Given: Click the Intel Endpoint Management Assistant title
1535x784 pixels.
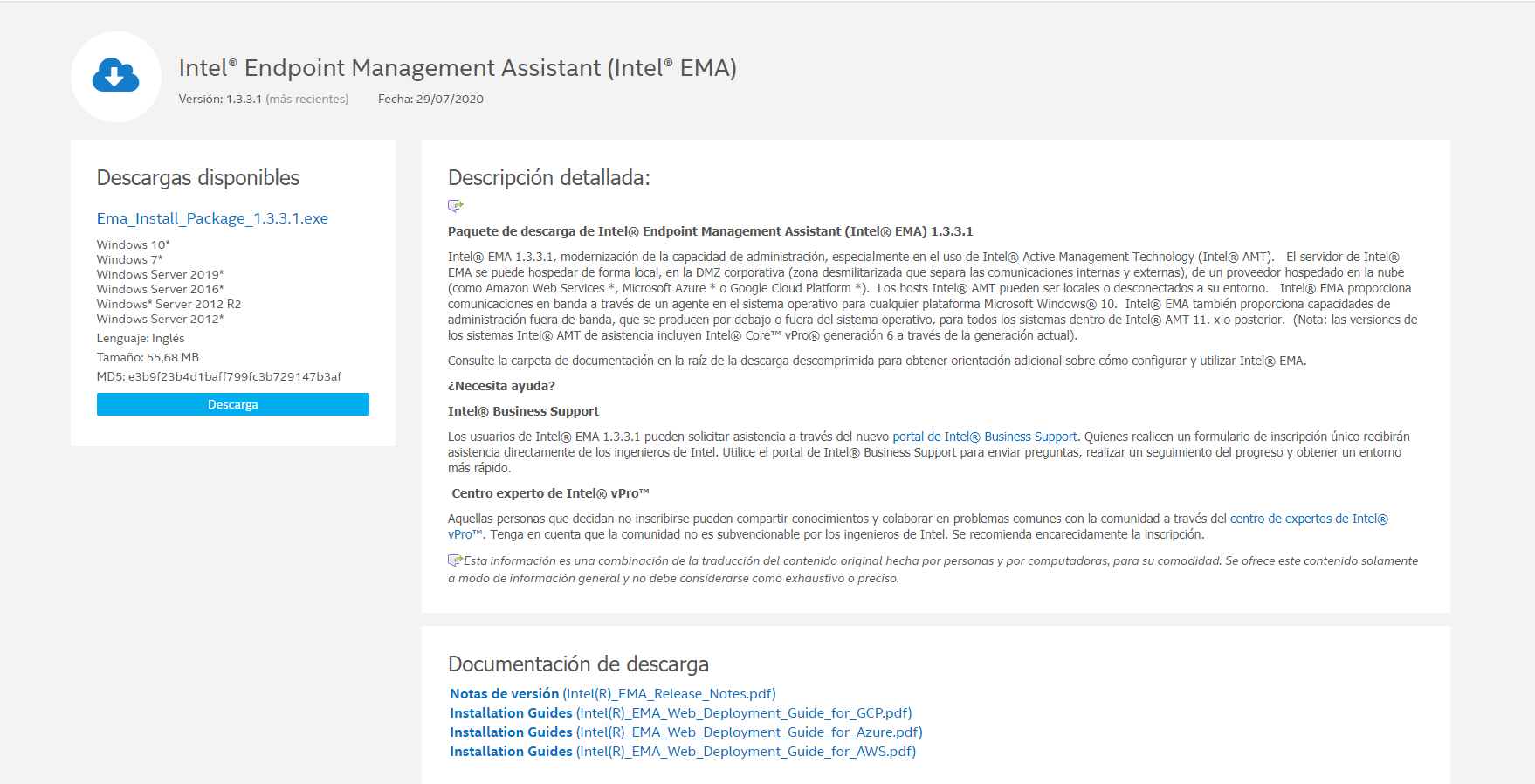Looking at the screenshot, I should 458,68.
